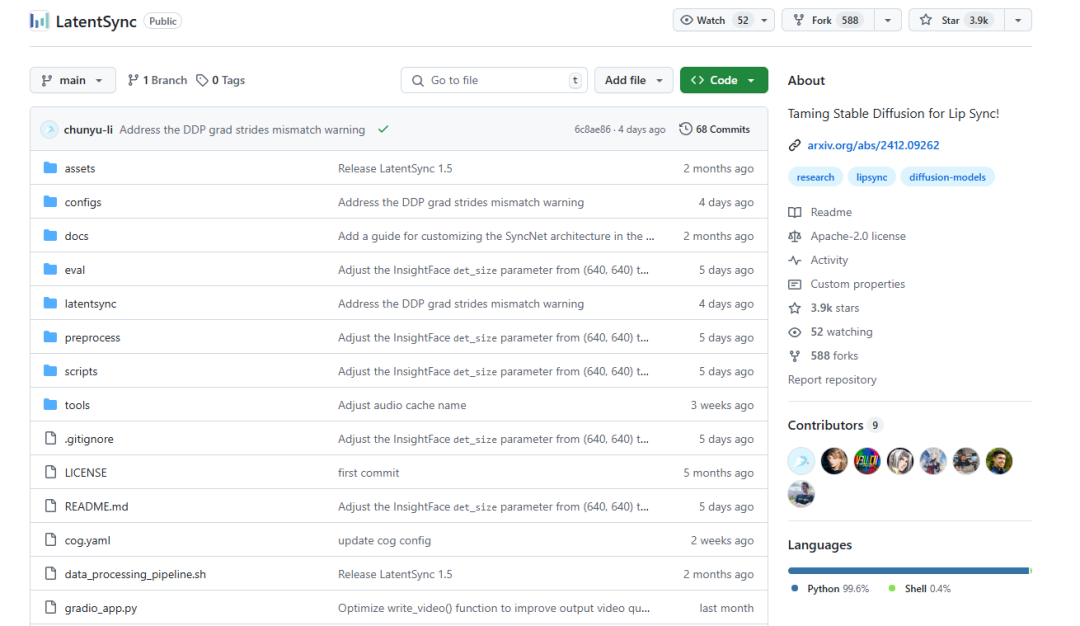Star the LatentSync repository
This screenshot has height=626, width=1080.
(957, 21)
